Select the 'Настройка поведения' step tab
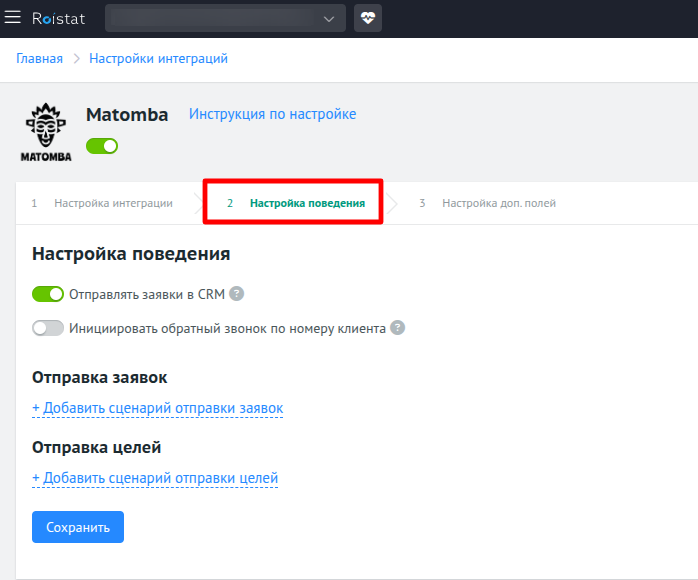The image size is (698, 580). [306, 203]
